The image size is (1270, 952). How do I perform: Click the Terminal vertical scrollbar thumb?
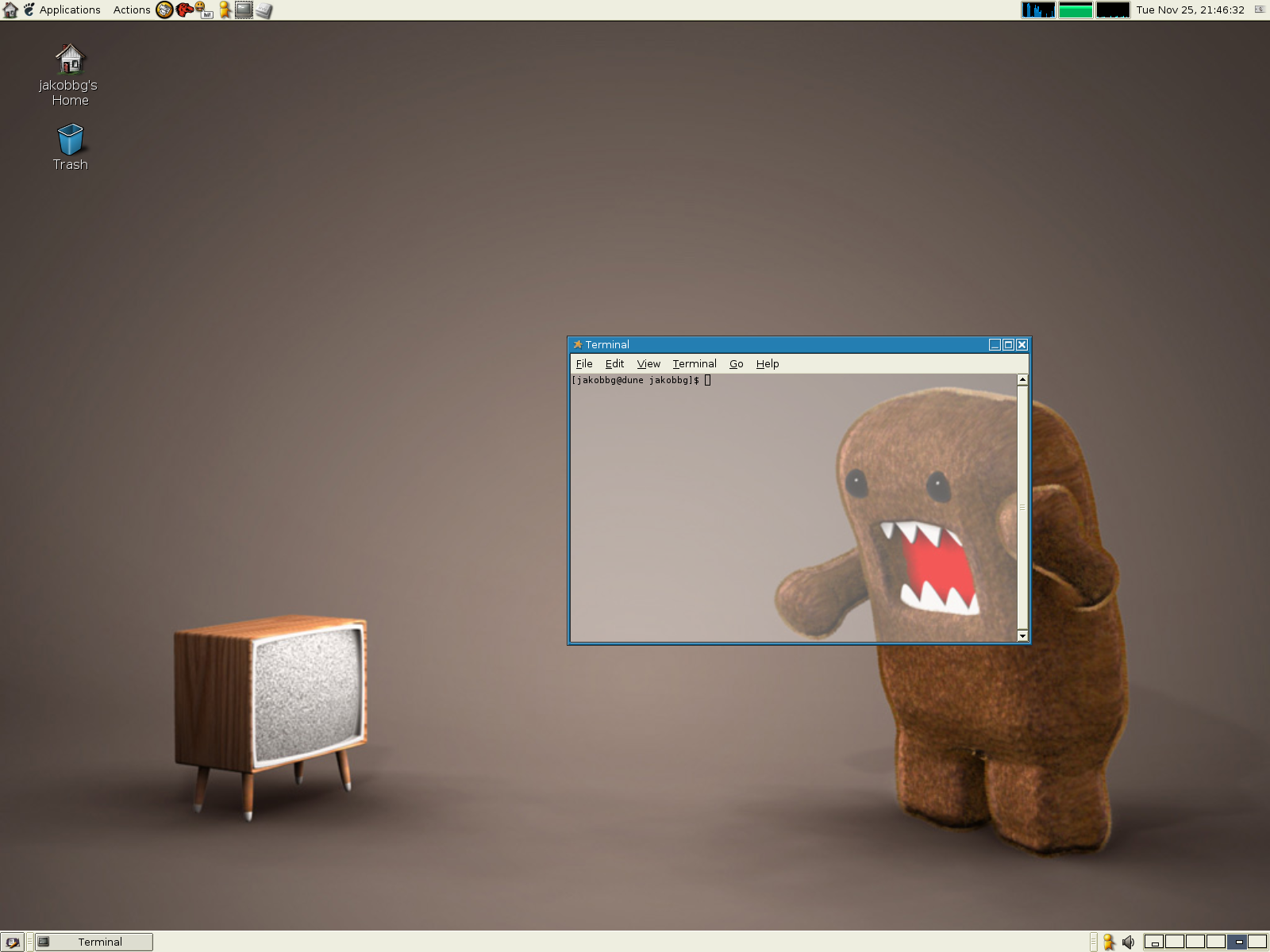click(1022, 508)
